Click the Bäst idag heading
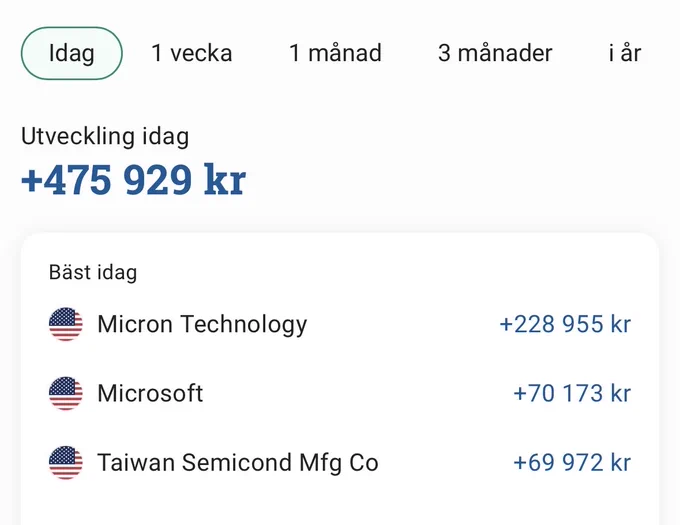Screen dimensions: 680x525 tap(93, 273)
